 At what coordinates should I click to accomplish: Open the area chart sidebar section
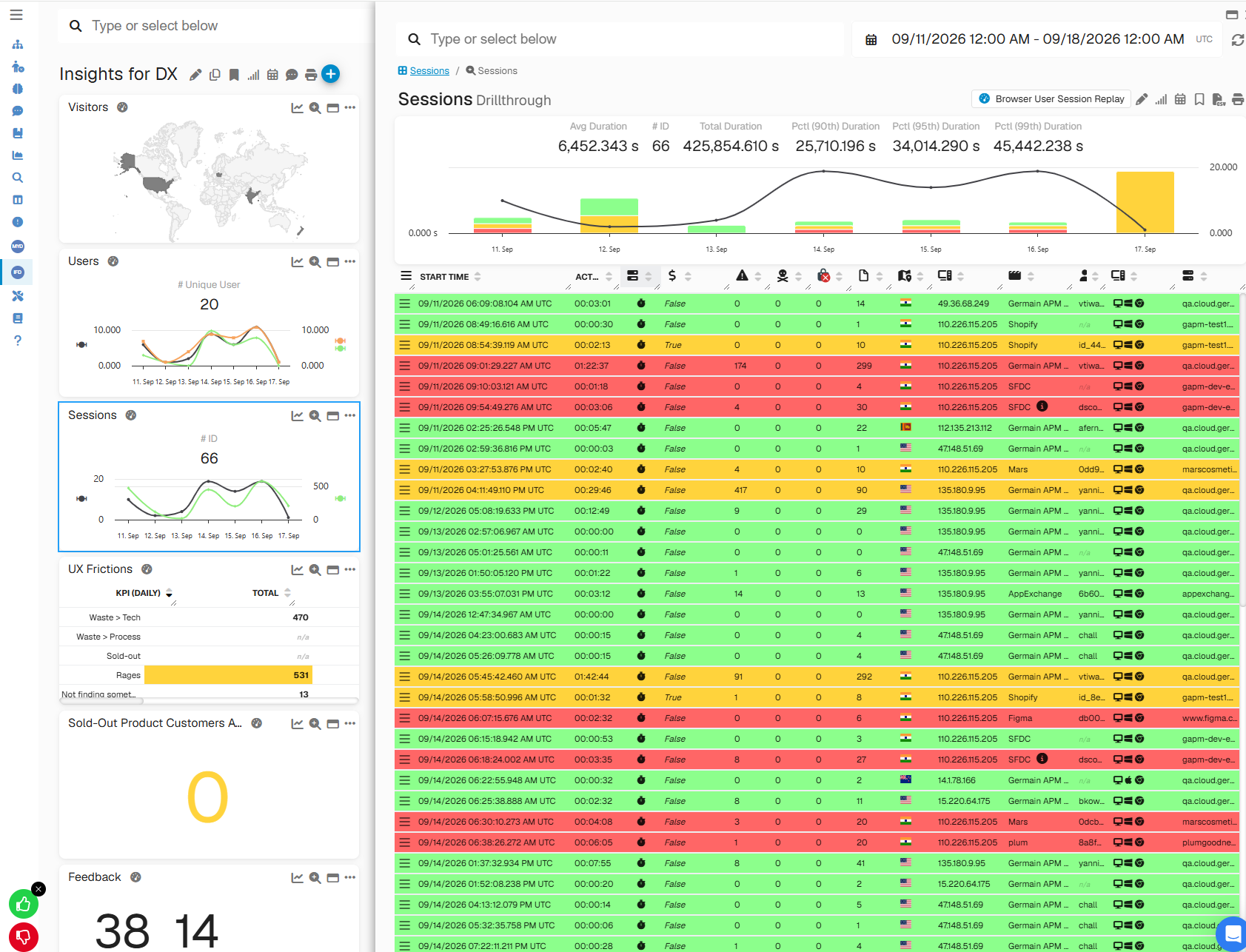[18, 155]
